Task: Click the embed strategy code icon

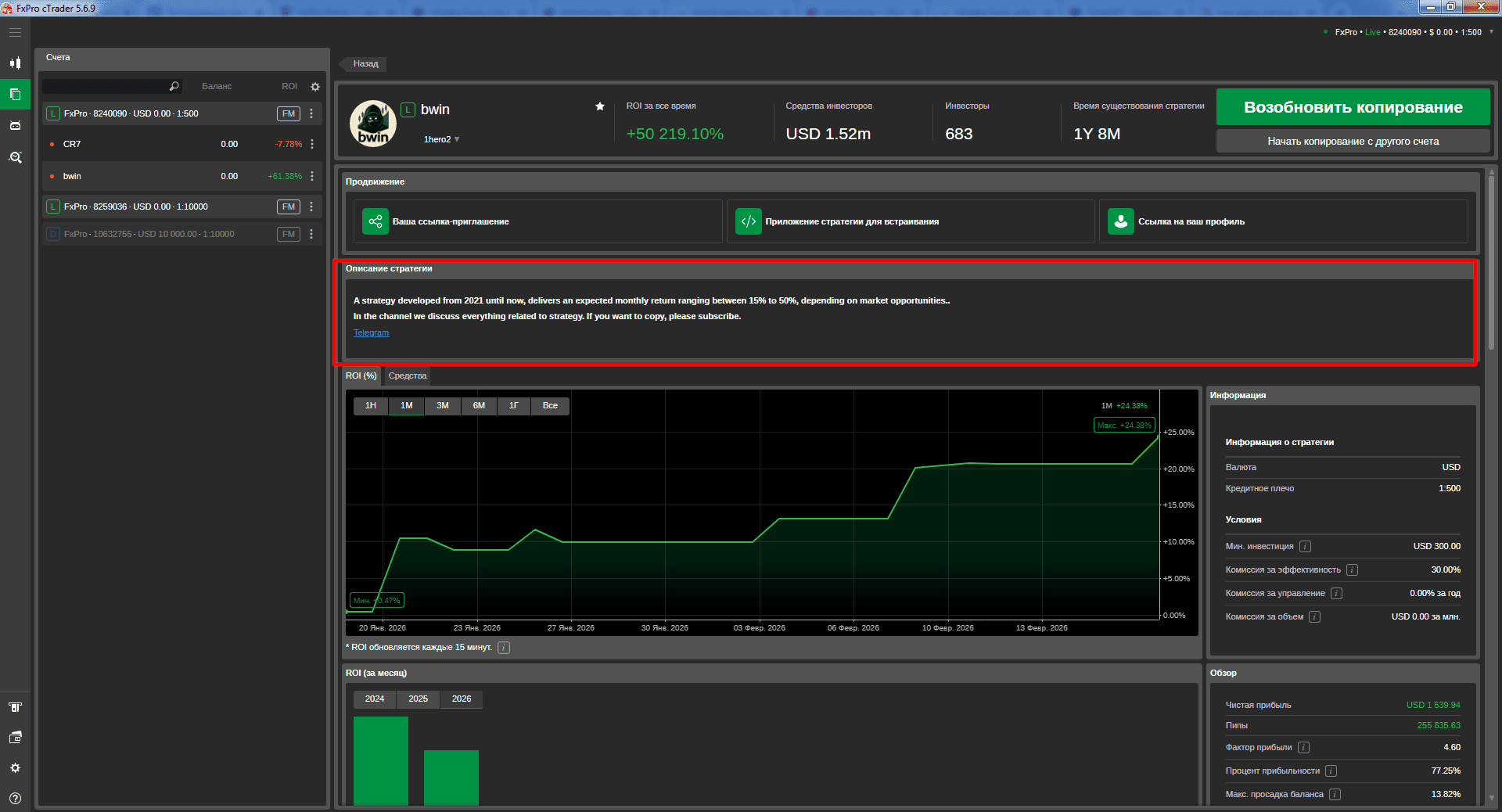Action: pyautogui.click(x=749, y=221)
